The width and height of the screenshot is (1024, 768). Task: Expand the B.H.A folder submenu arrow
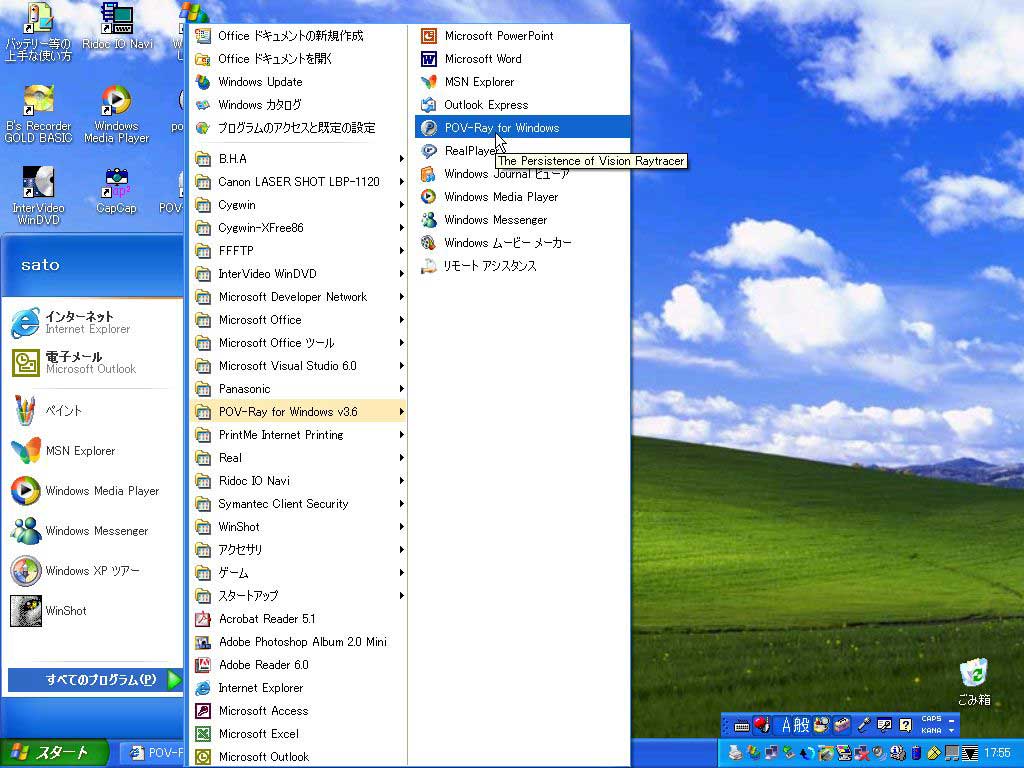(x=401, y=159)
